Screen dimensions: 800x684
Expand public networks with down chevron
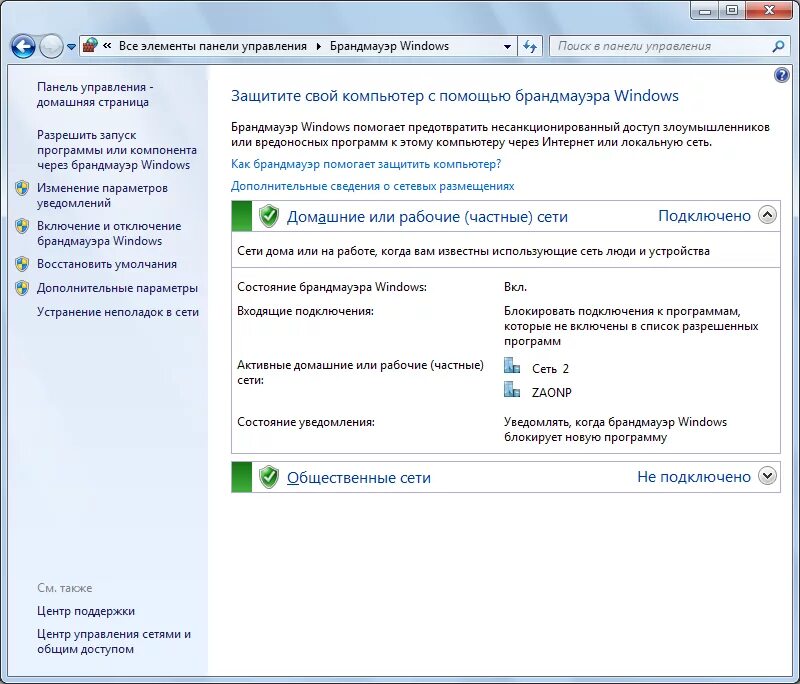click(x=767, y=476)
